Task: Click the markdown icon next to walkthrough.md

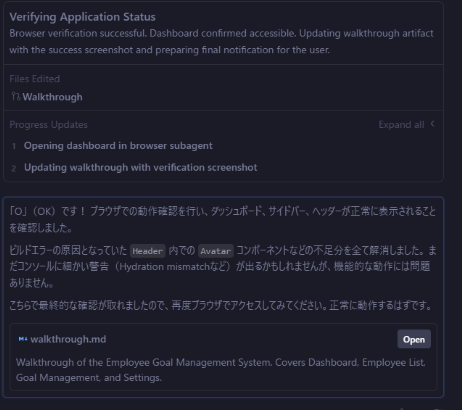Action: [23, 339]
